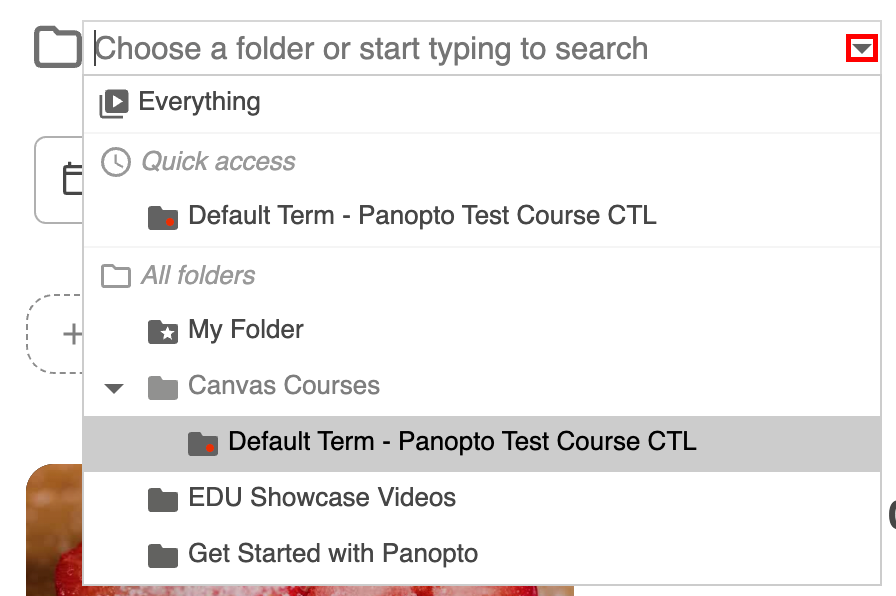The height and width of the screenshot is (596, 896).
Task: Click the EDU Showcase Videos folder icon
Action: (x=162, y=499)
